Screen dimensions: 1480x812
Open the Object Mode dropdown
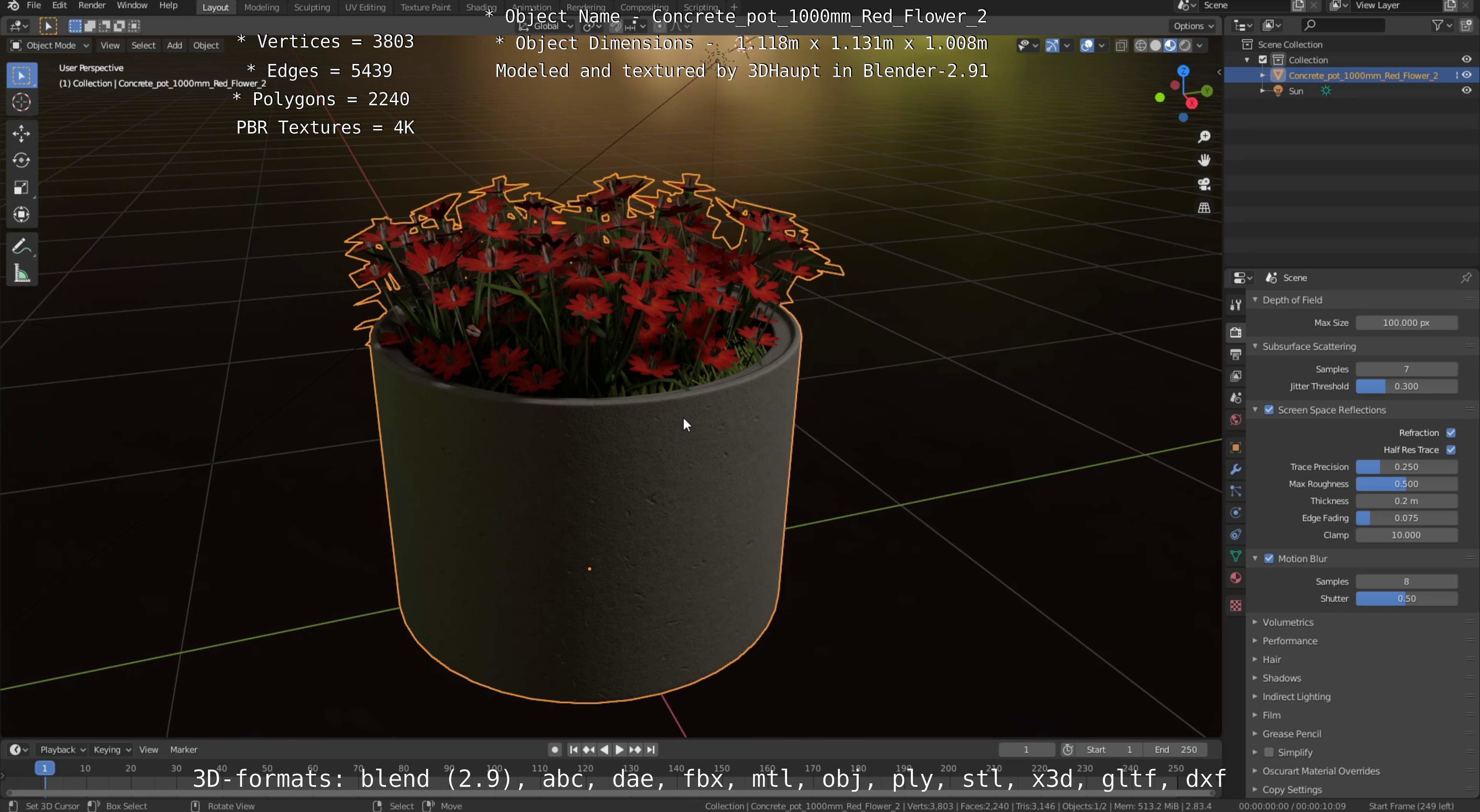click(50, 45)
